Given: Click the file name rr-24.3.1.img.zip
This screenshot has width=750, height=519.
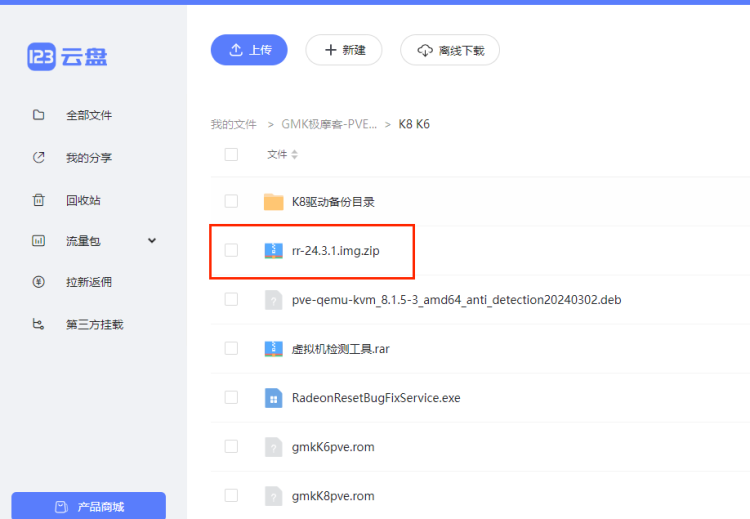Looking at the screenshot, I should point(336,251).
